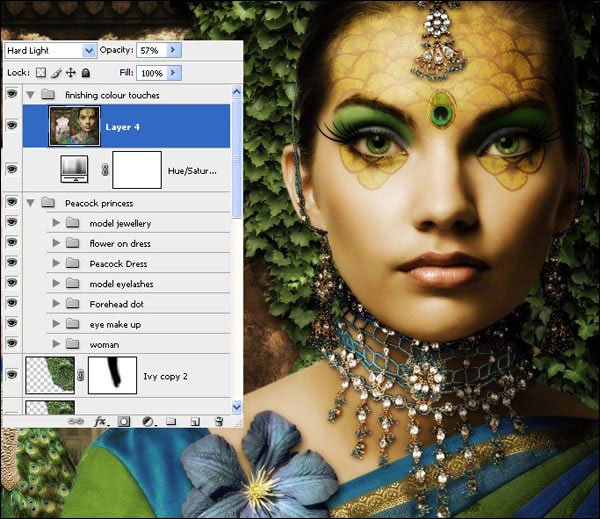
Task: Hide the woman group
Action: [12, 343]
